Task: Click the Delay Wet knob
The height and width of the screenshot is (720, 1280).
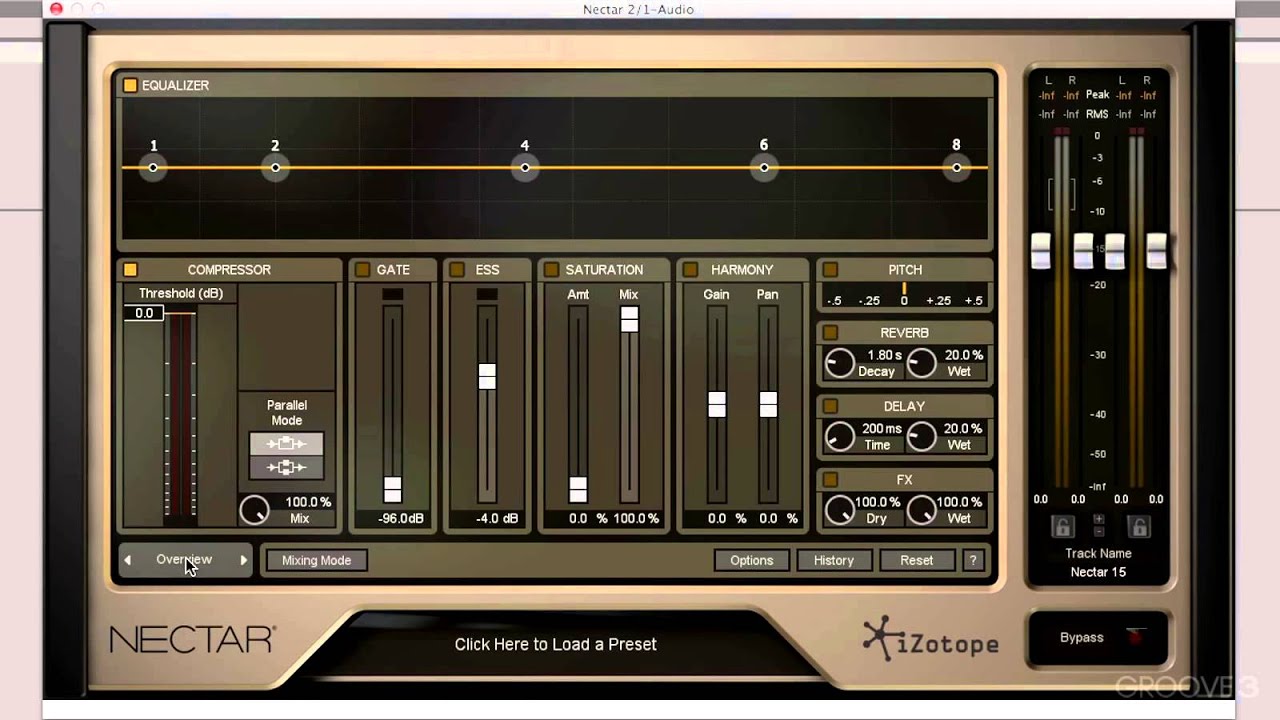Action: coord(921,436)
